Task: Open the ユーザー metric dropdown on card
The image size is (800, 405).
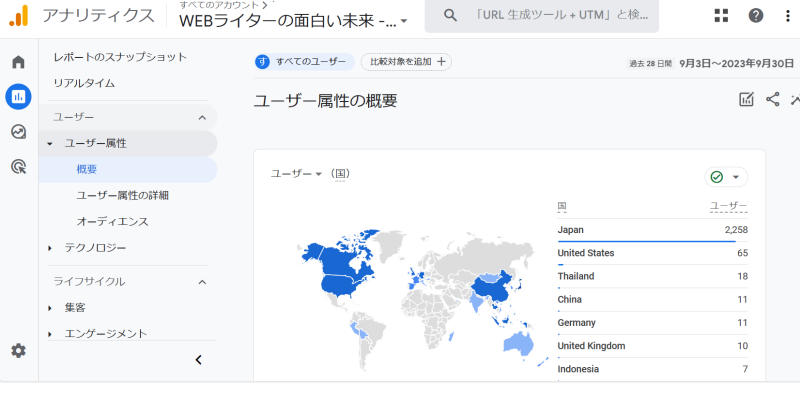Action: pyautogui.click(x=318, y=174)
